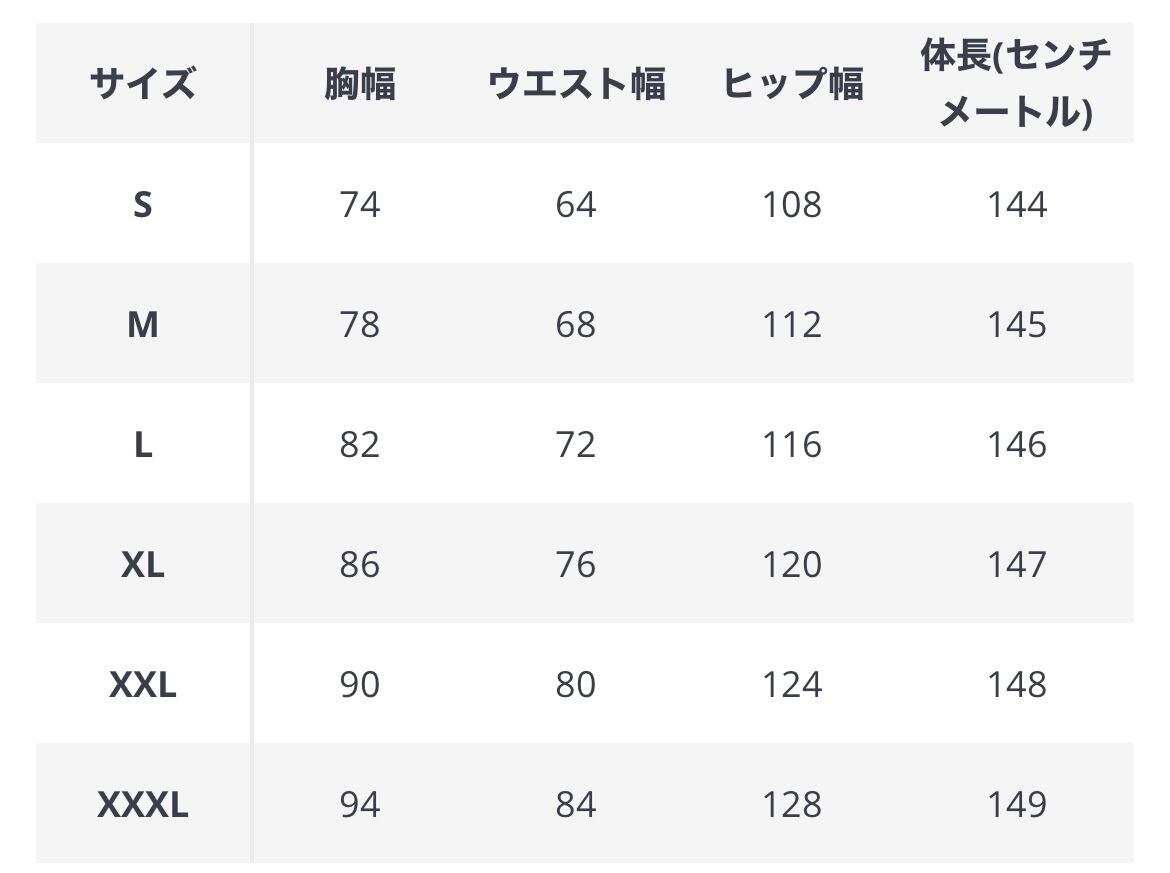Click chest width value 74
Screen dimensions: 1170x873
tap(360, 205)
